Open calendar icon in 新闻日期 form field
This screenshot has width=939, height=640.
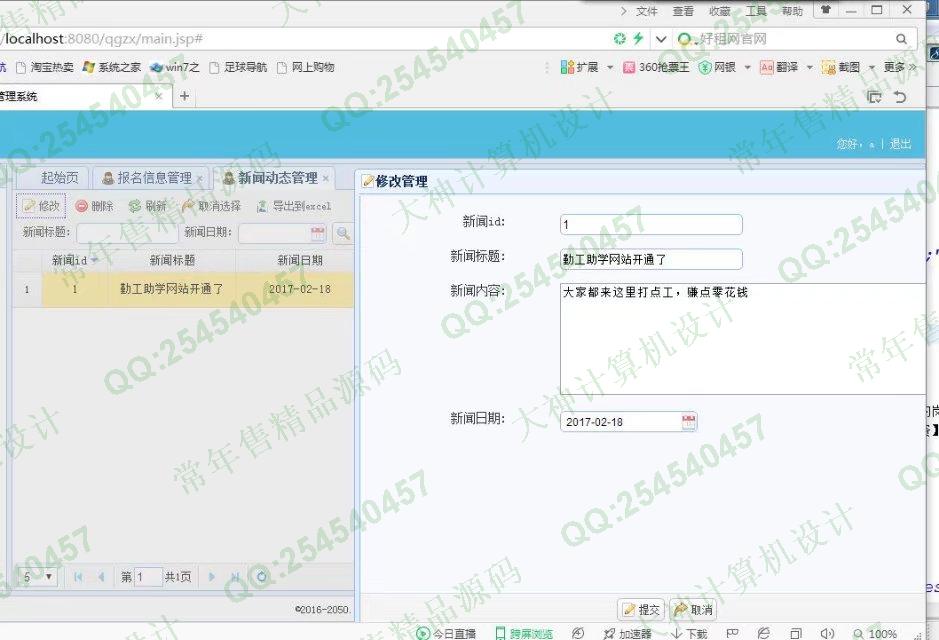click(x=689, y=421)
